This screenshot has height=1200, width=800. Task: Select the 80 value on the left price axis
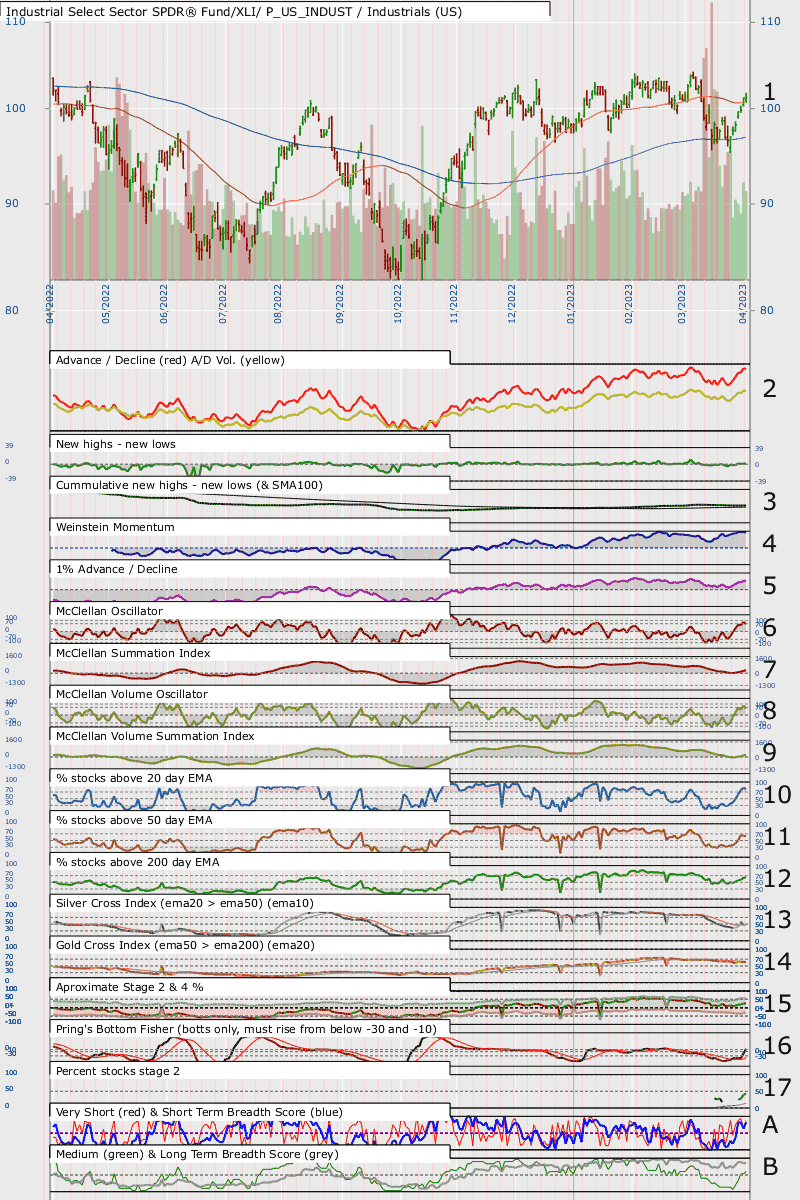click(11, 310)
